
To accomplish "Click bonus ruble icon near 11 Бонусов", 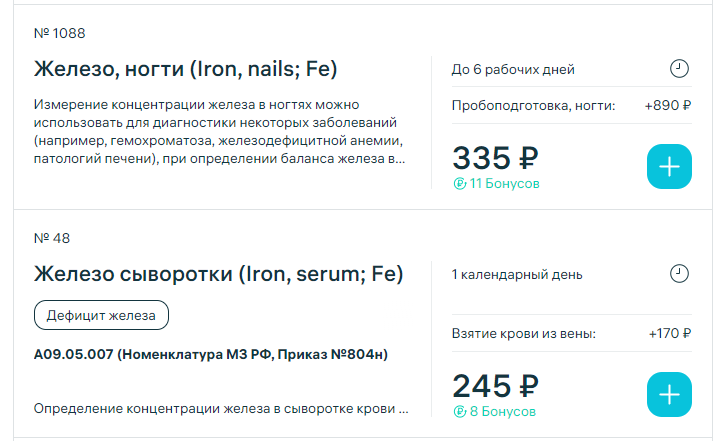I will click(460, 184).
